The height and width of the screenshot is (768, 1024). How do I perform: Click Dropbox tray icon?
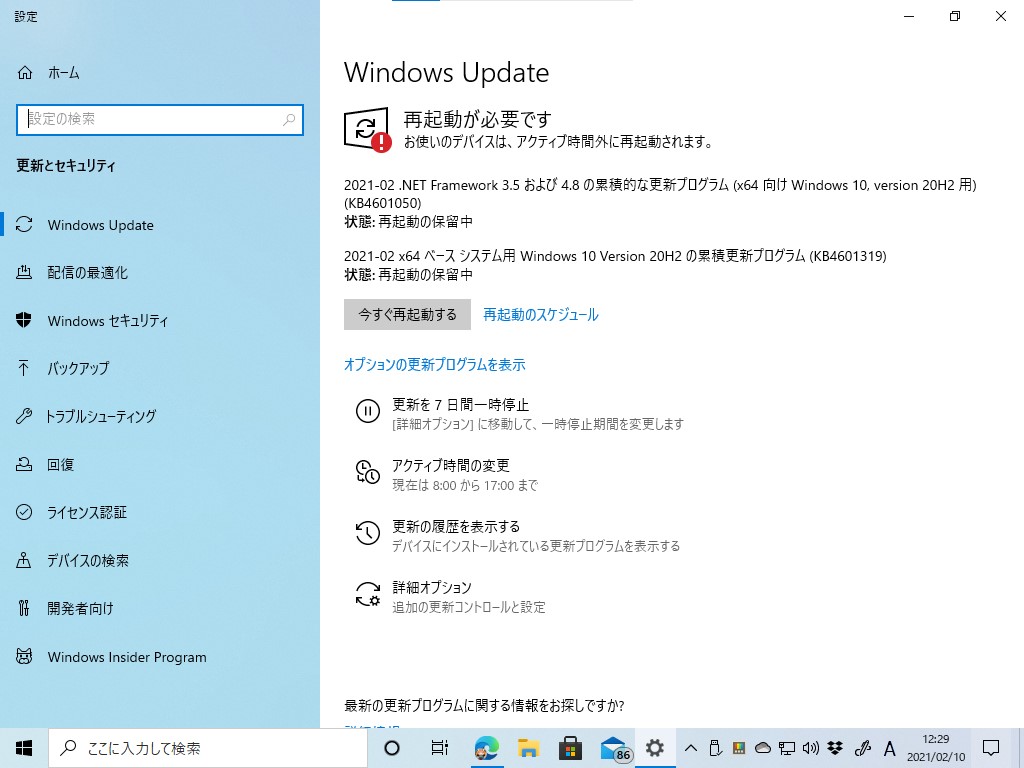(x=835, y=748)
